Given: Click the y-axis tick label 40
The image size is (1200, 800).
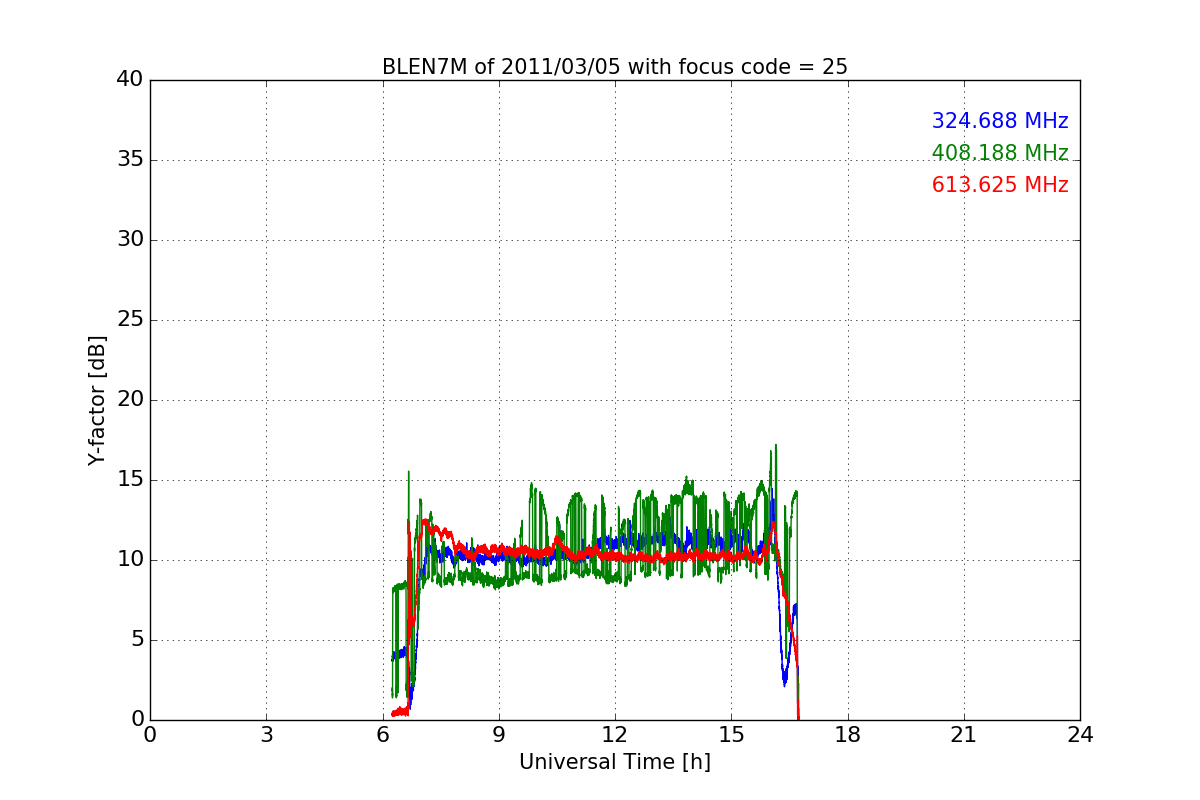Looking at the screenshot, I should tap(130, 80).
